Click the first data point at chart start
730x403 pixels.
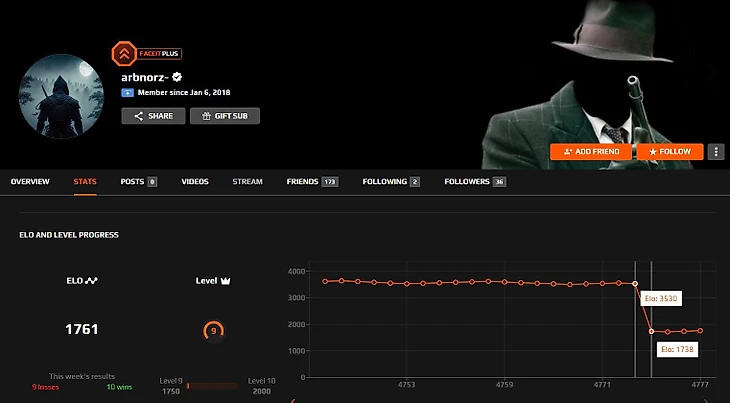click(x=325, y=281)
